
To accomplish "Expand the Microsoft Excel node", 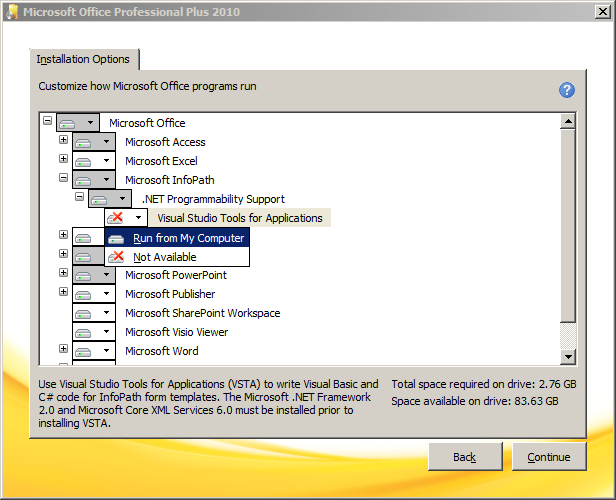I will coord(63,158).
